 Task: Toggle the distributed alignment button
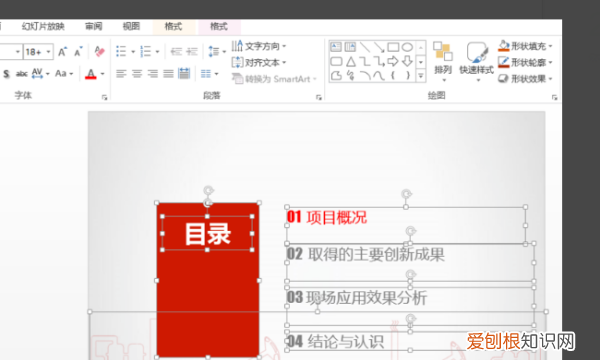(184, 73)
